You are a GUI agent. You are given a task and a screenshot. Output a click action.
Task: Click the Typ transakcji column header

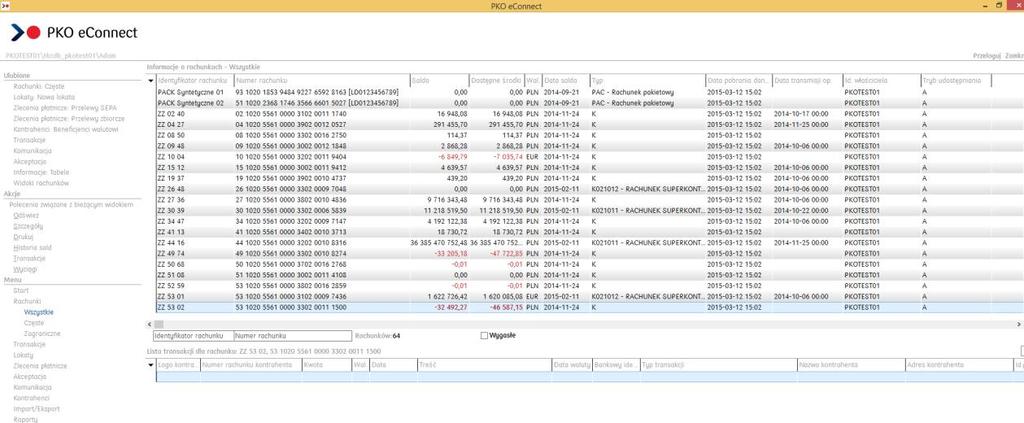tap(718, 365)
